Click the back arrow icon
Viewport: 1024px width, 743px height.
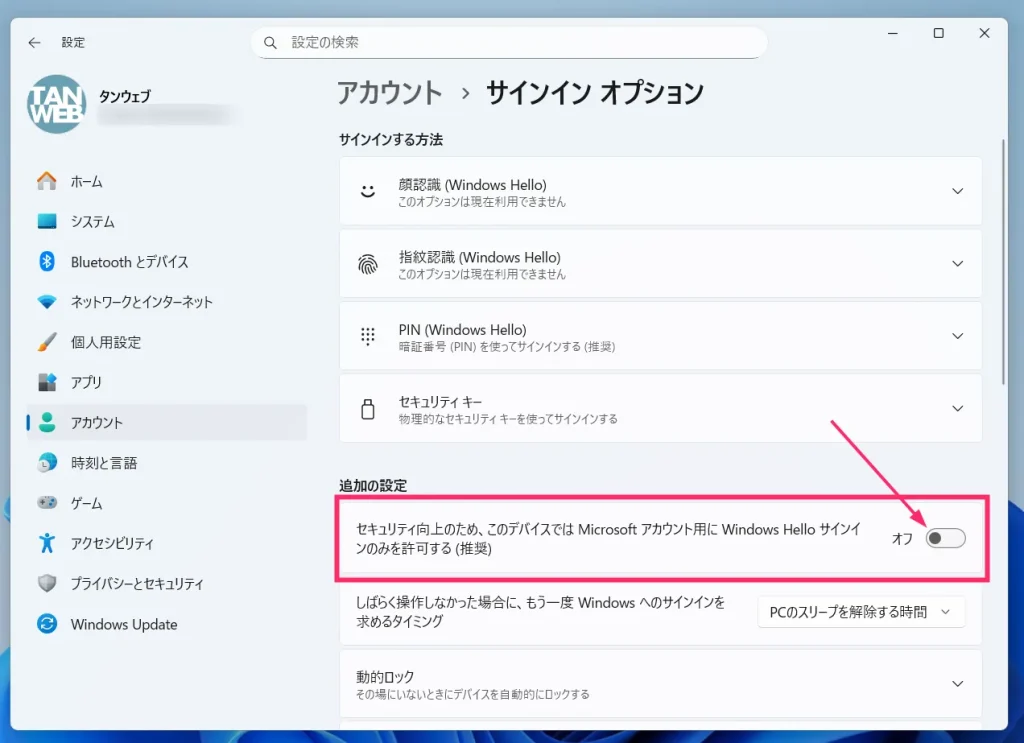click(x=34, y=42)
